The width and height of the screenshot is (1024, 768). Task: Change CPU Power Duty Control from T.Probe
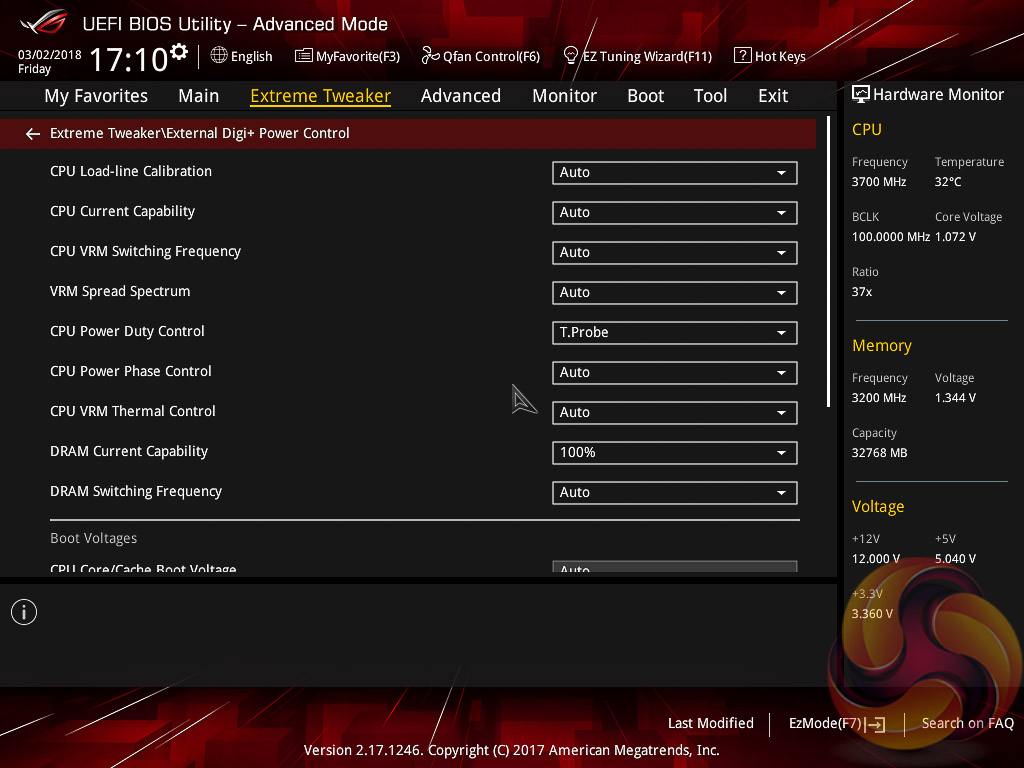pos(675,332)
